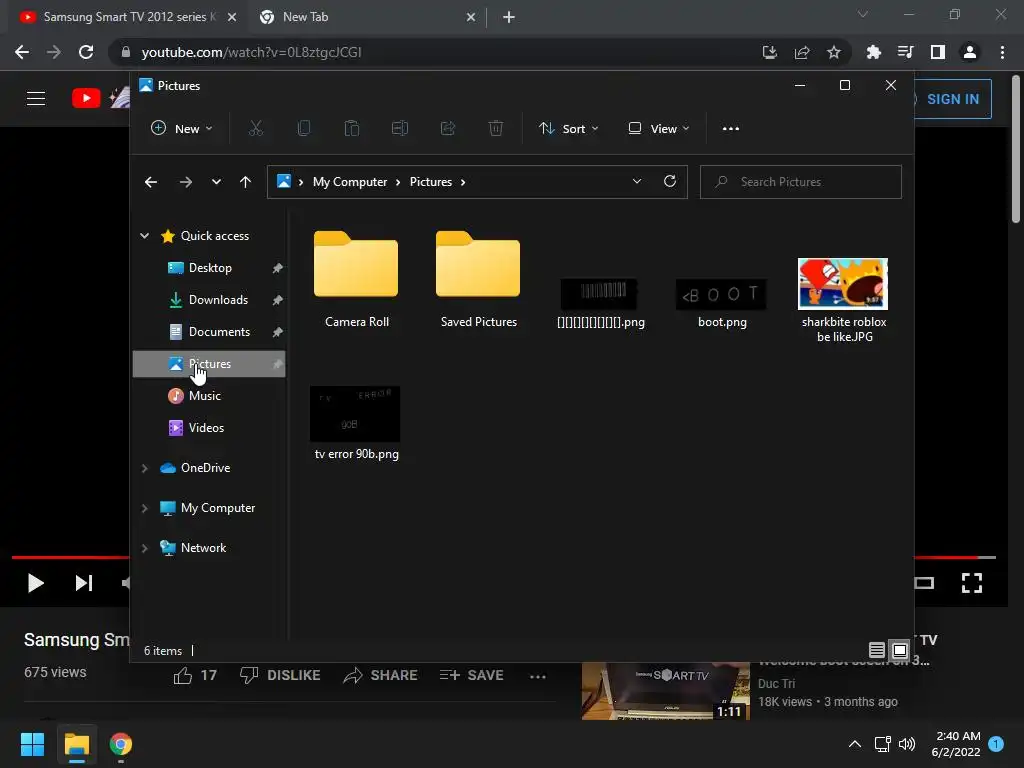The image size is (1024, 768).
Task: Click the Delete trash icon
Action: click(496, 129)
